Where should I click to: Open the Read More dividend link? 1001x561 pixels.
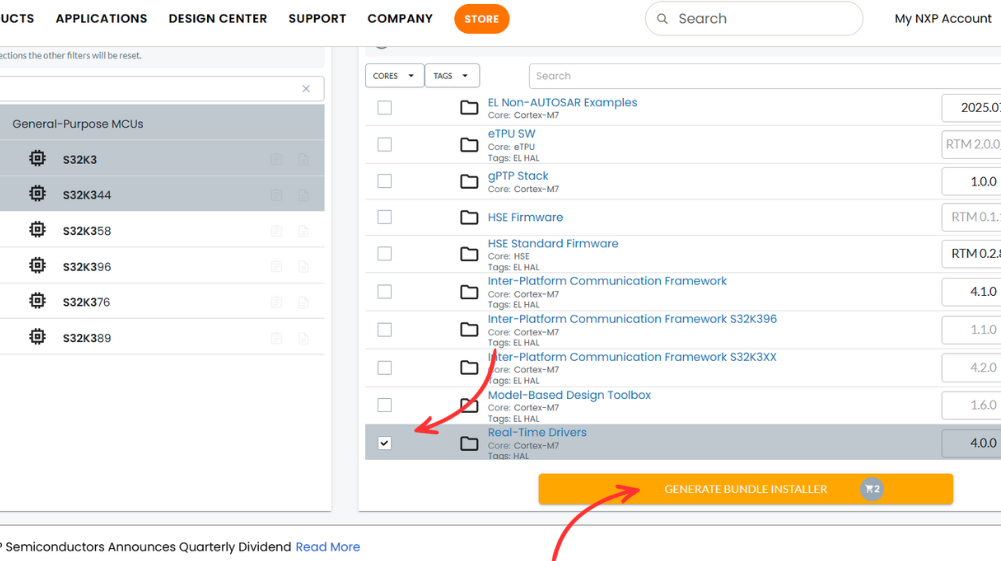coord(327,547)
